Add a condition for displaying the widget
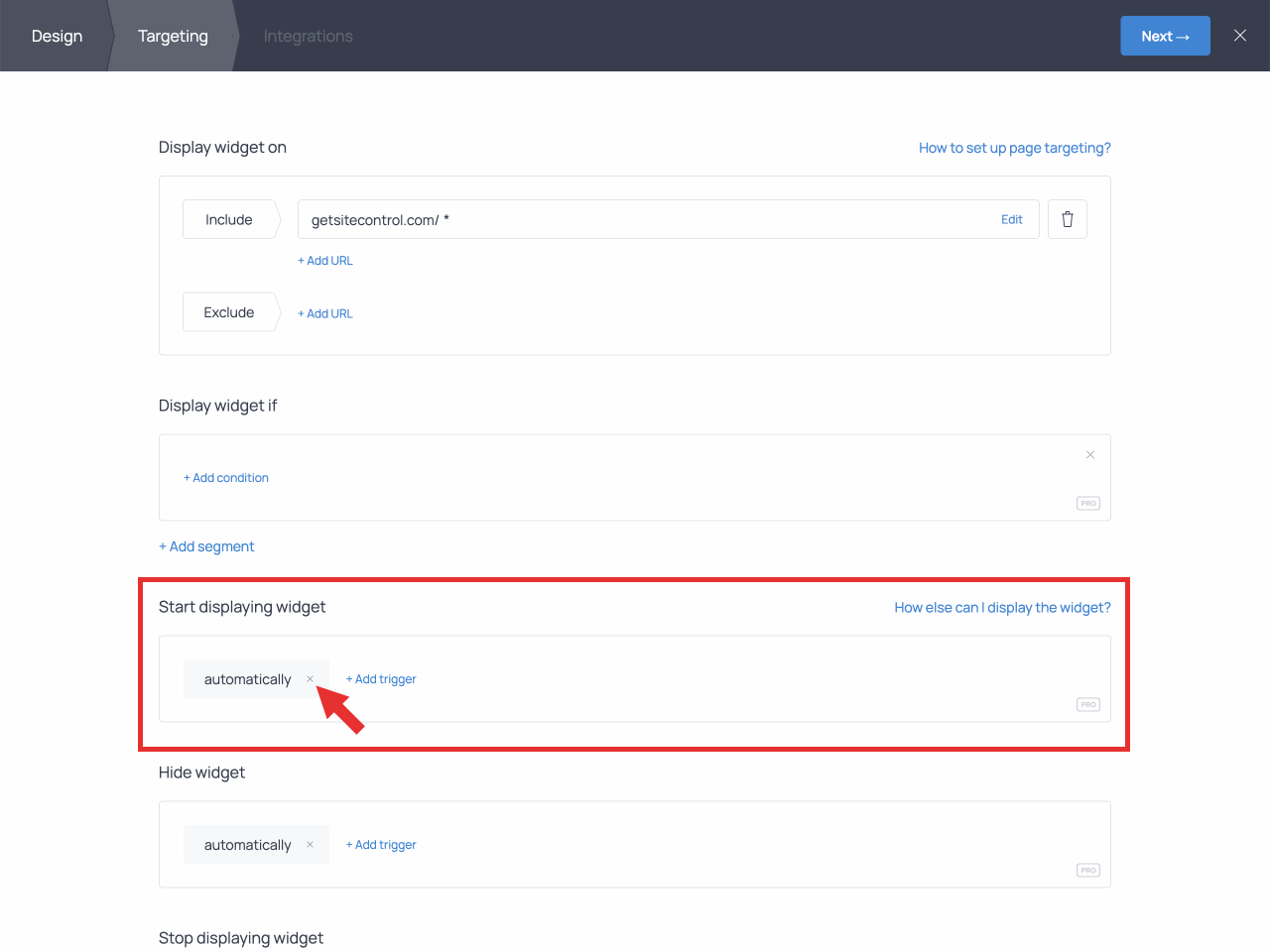Viewport: 1270px width, 952px height. coord(226,477)
